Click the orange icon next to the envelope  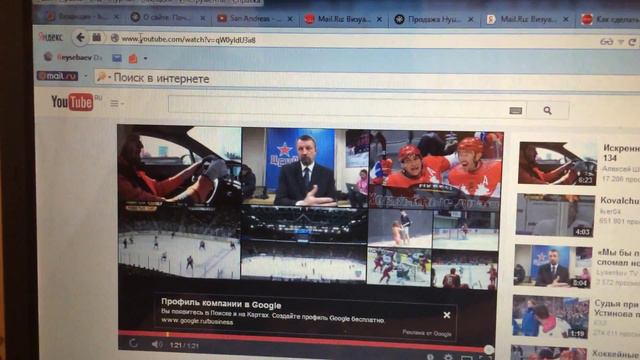coord(133,59)
